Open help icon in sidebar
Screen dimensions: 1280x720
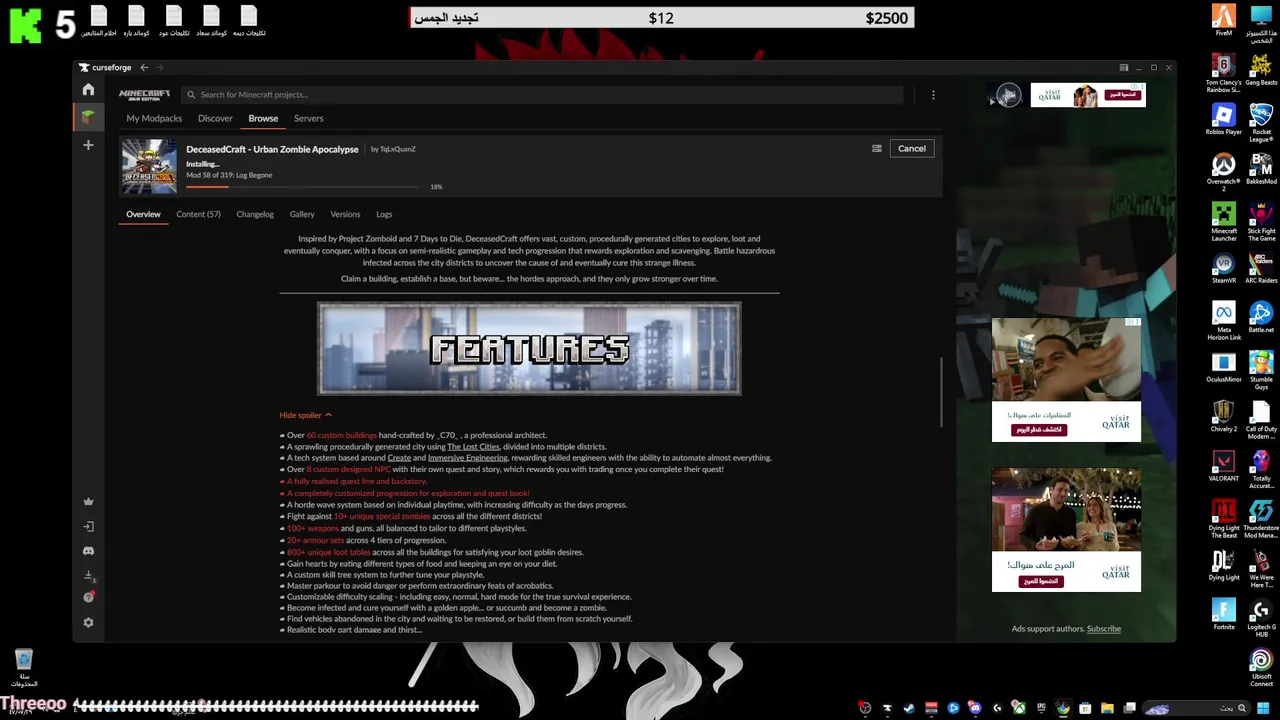point(88,597)
